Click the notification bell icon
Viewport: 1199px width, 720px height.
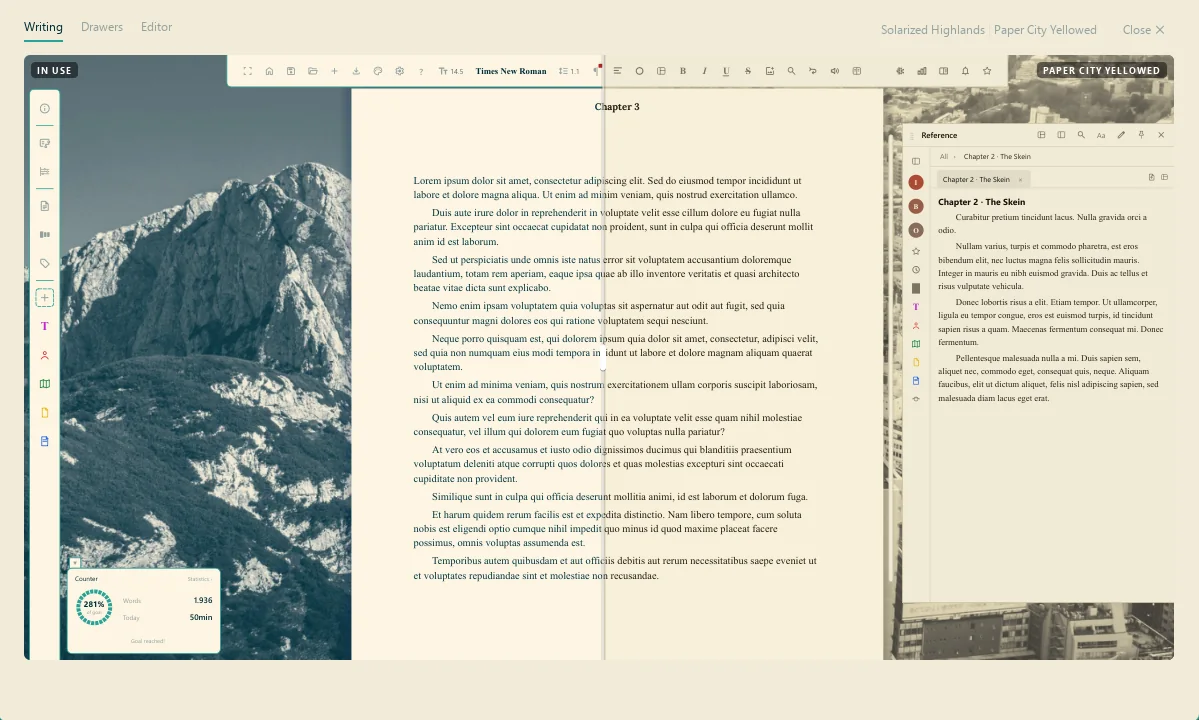[965, 71]
